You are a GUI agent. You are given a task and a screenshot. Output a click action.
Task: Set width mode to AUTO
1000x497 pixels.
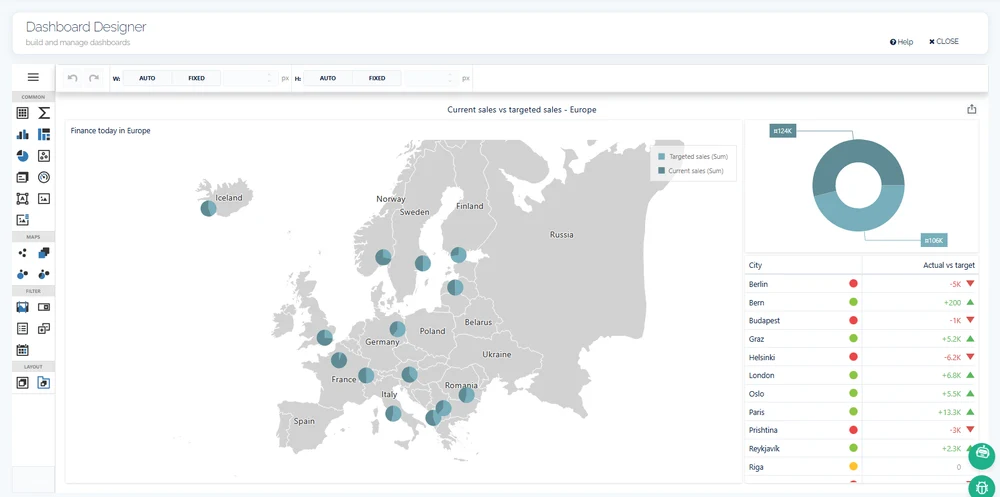pos(147,78)
